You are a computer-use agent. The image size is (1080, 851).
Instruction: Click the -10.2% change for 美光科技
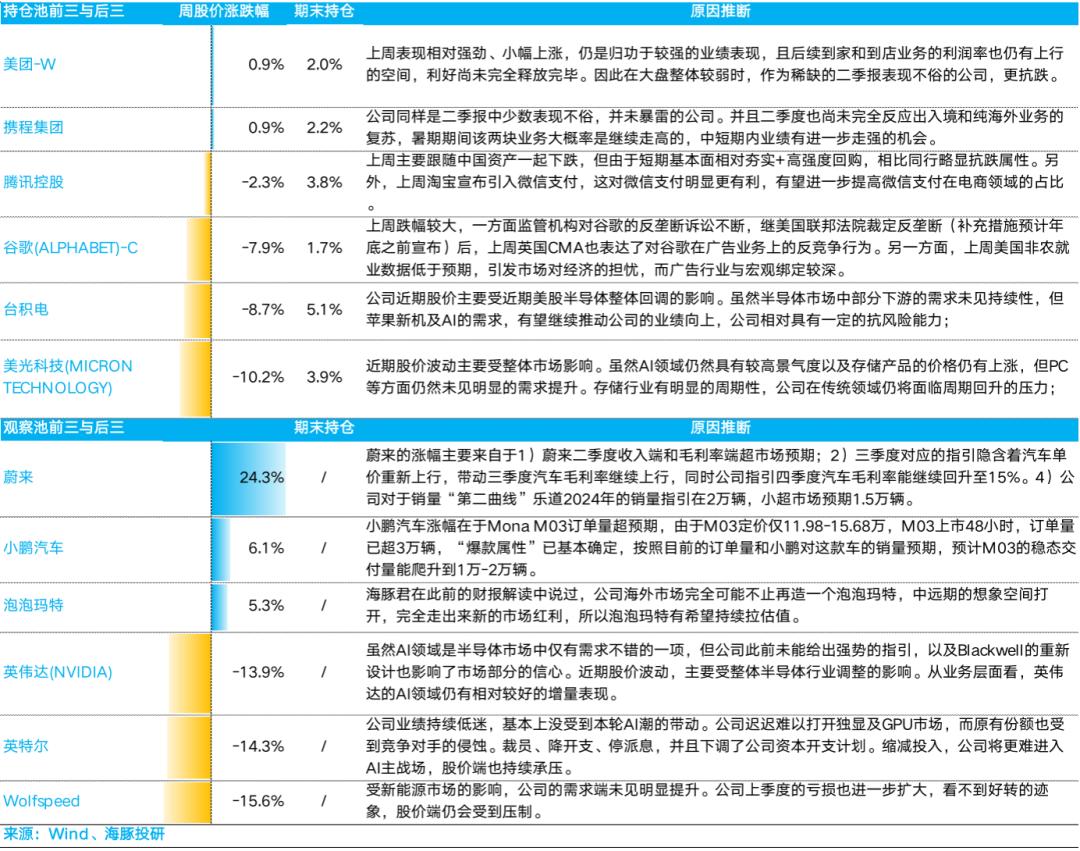258,377
